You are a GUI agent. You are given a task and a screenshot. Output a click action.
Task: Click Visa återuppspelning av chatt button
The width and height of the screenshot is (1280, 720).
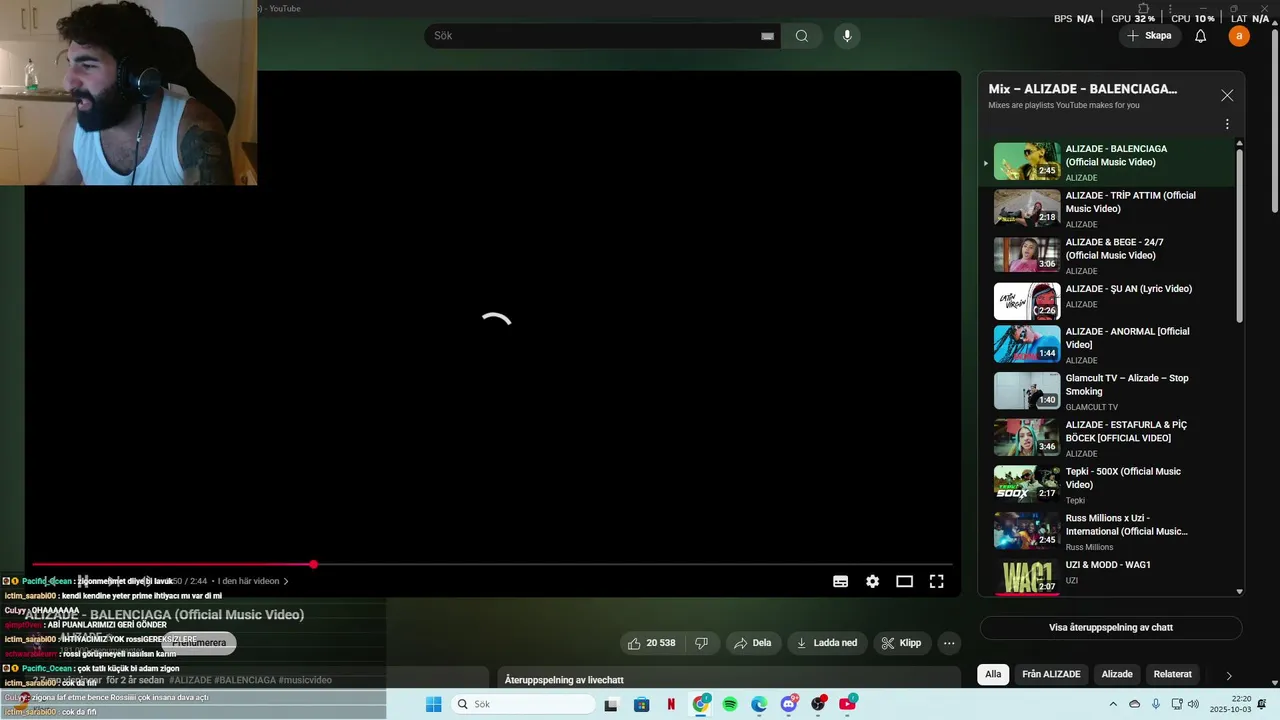[1111, 628]
